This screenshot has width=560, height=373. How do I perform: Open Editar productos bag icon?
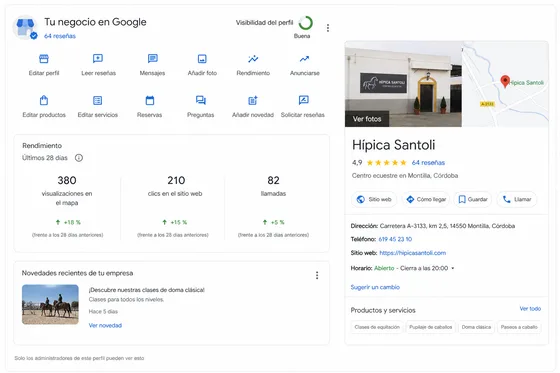pos(44,100)
